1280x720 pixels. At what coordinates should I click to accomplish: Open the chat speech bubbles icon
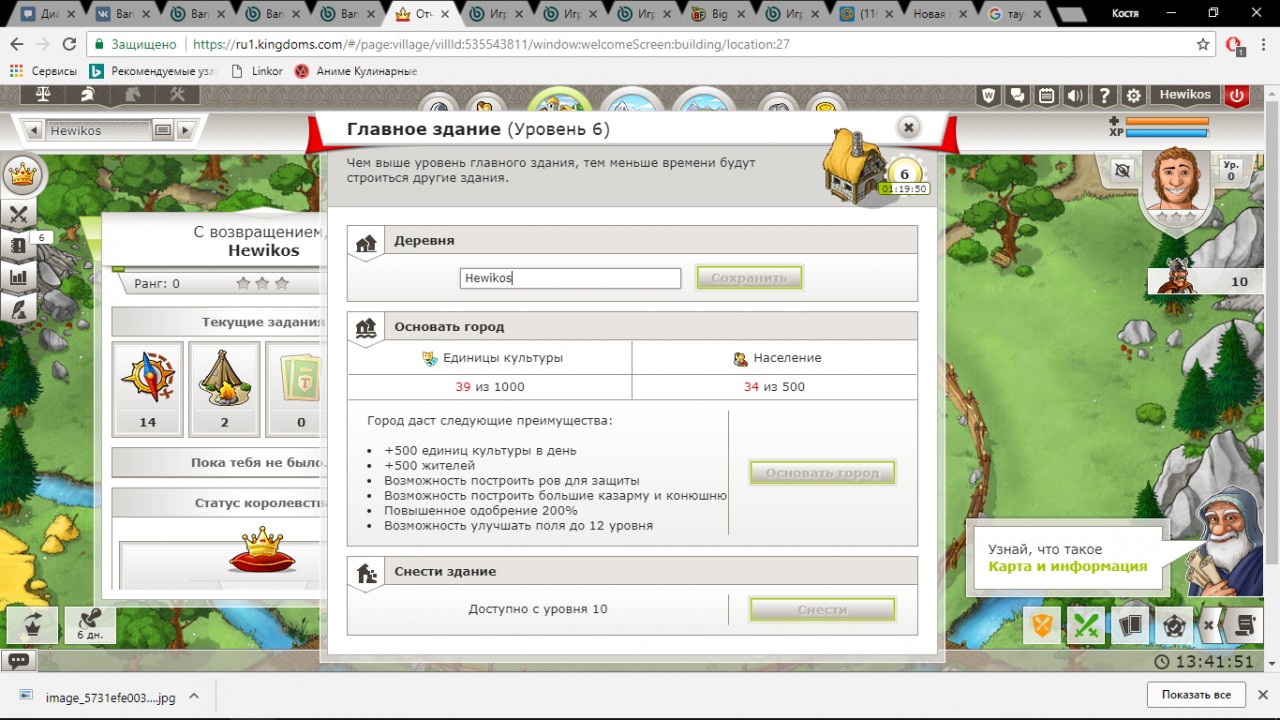[1017, 96]
